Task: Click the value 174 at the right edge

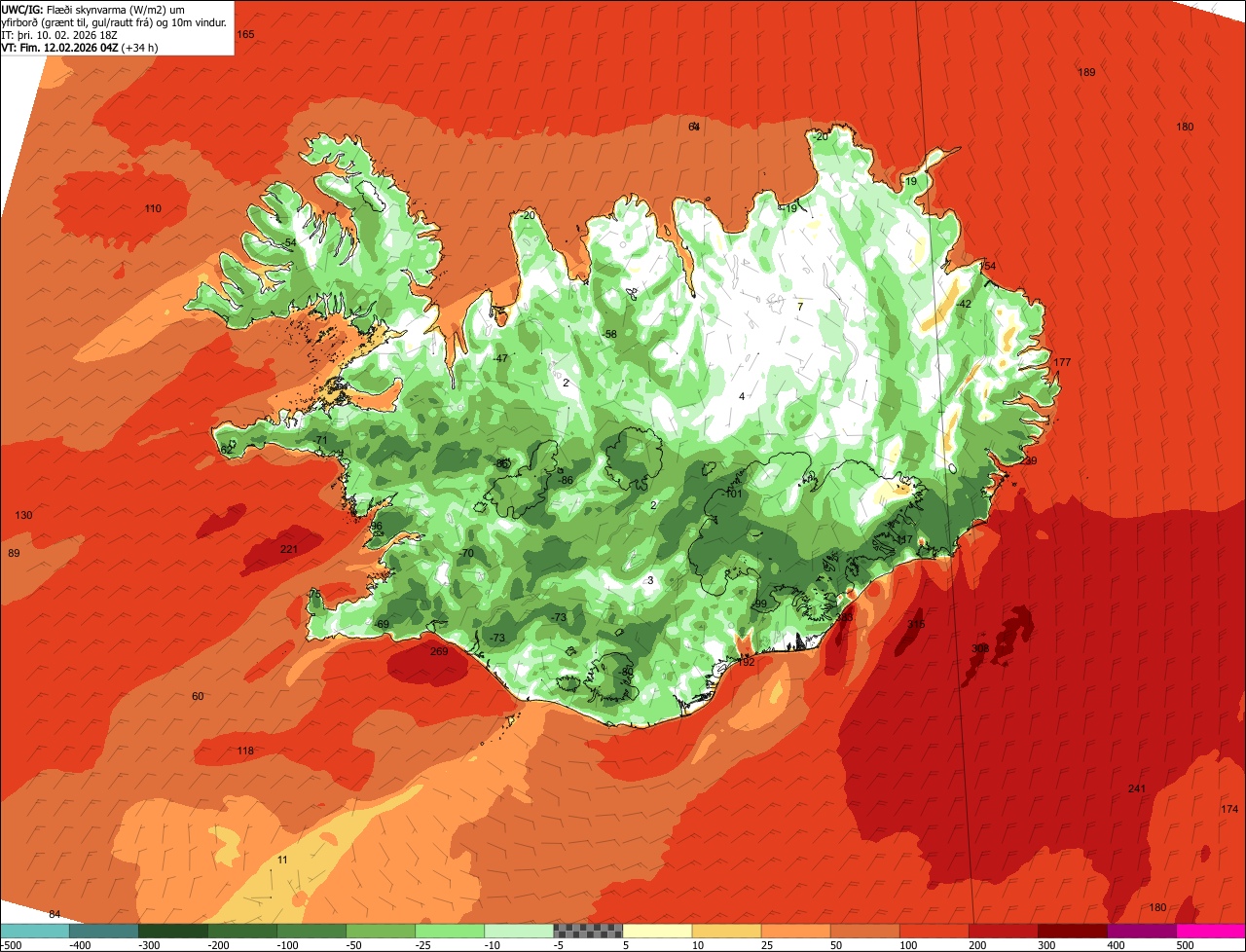Action: coord(1229,809)
